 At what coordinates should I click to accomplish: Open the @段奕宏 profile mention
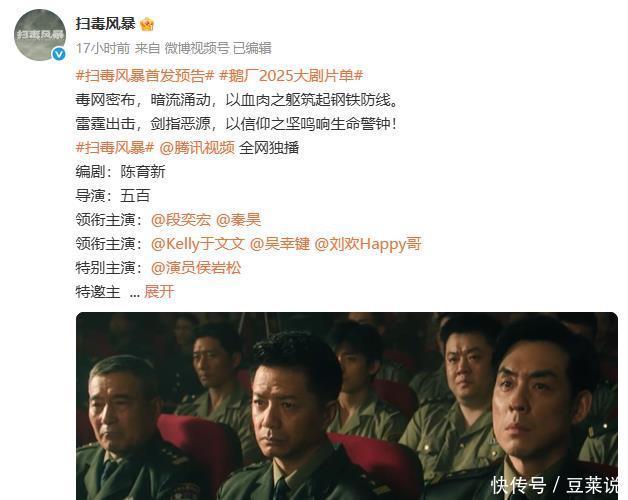pos(181,220)
